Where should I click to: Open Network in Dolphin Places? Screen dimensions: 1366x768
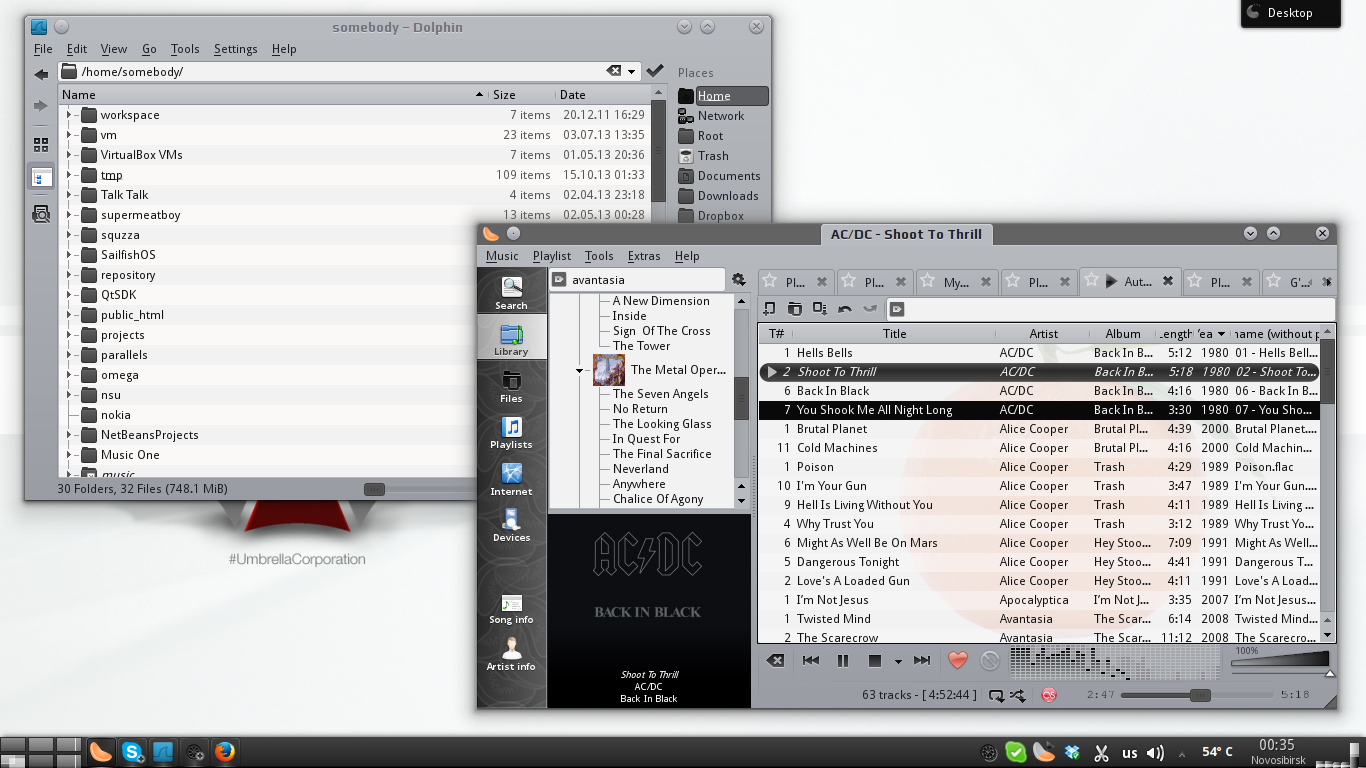coord(721,116)
